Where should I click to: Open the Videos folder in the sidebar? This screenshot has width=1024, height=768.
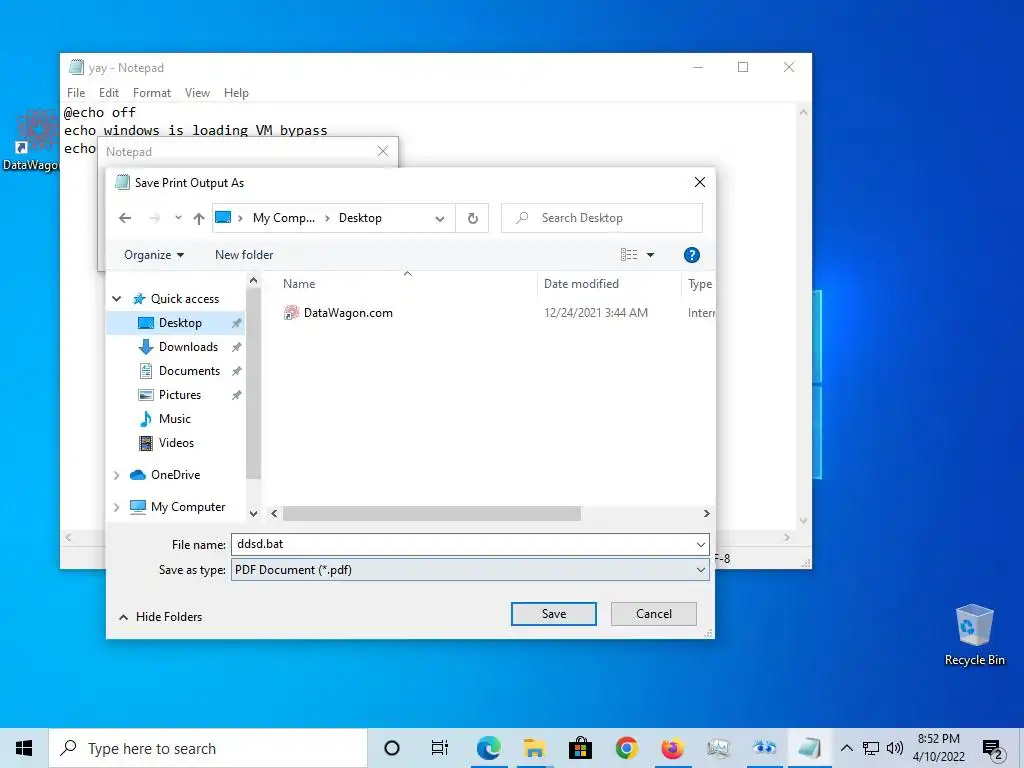click(176, 443)
